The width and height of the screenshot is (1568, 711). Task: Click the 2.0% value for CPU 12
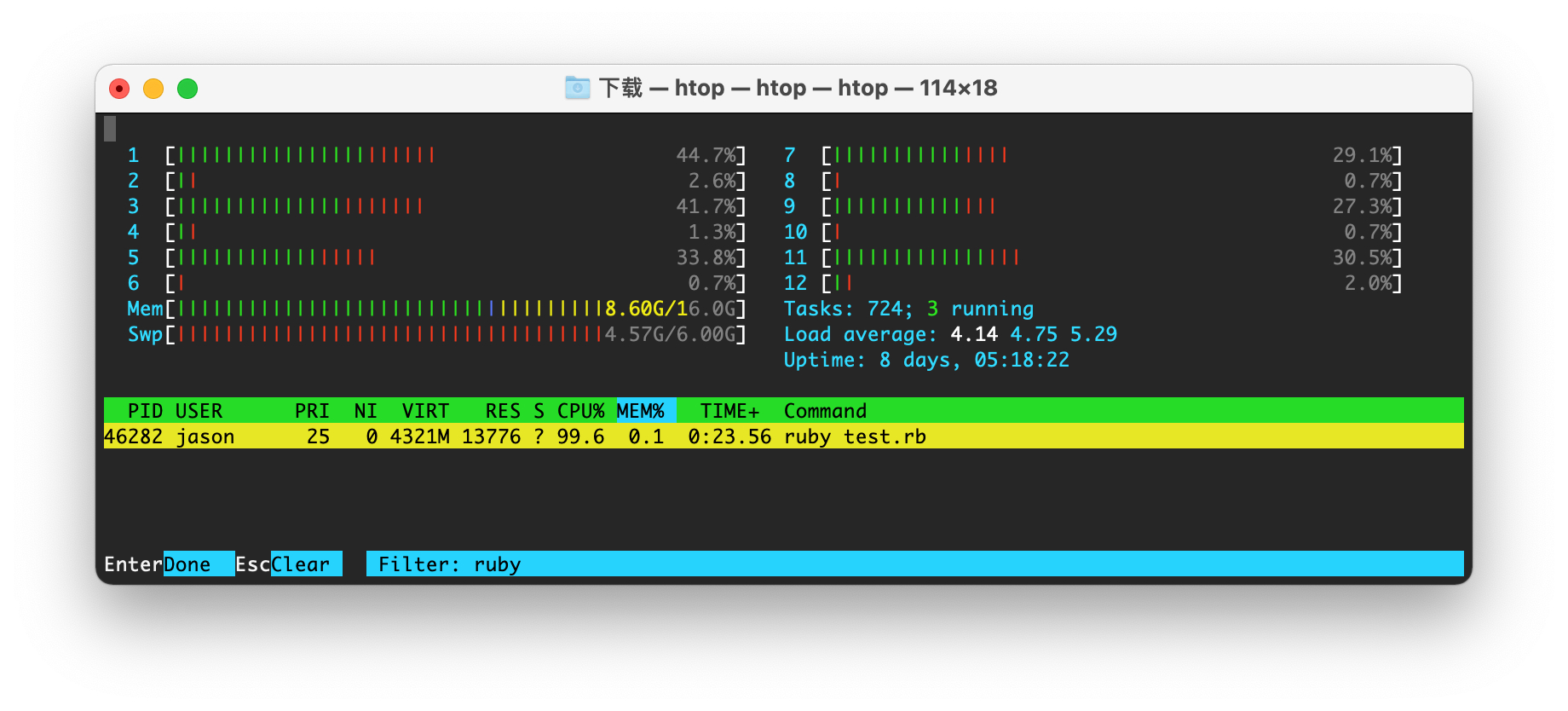coord(1369,283)
